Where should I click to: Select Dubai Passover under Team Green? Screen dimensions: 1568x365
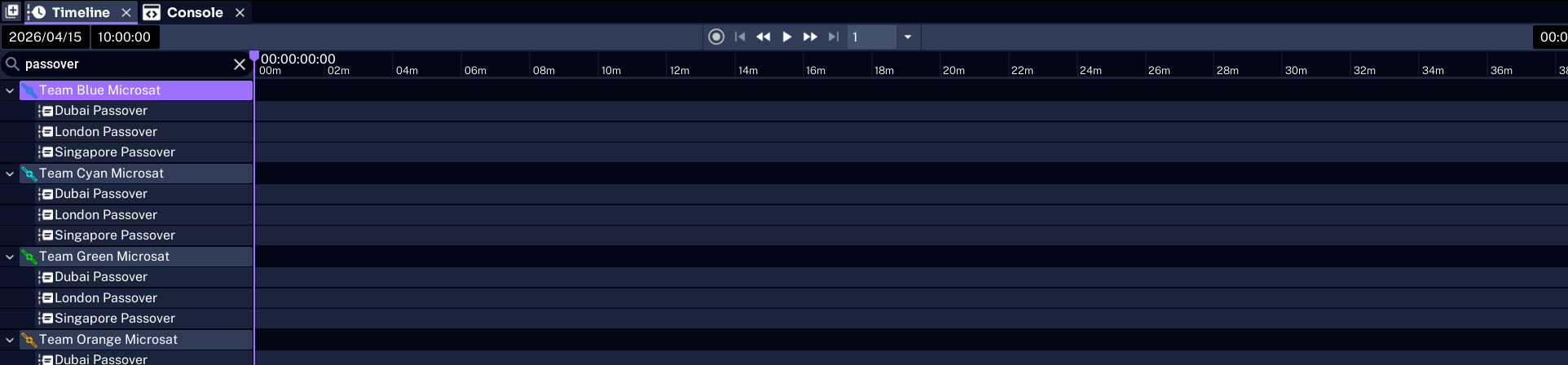tap(144, 277)
